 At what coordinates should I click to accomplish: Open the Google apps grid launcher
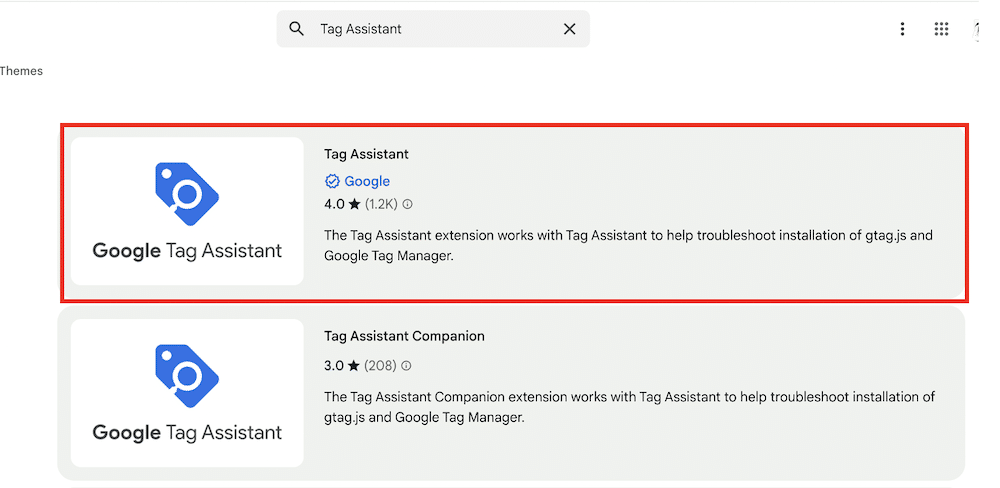(941, 29)
